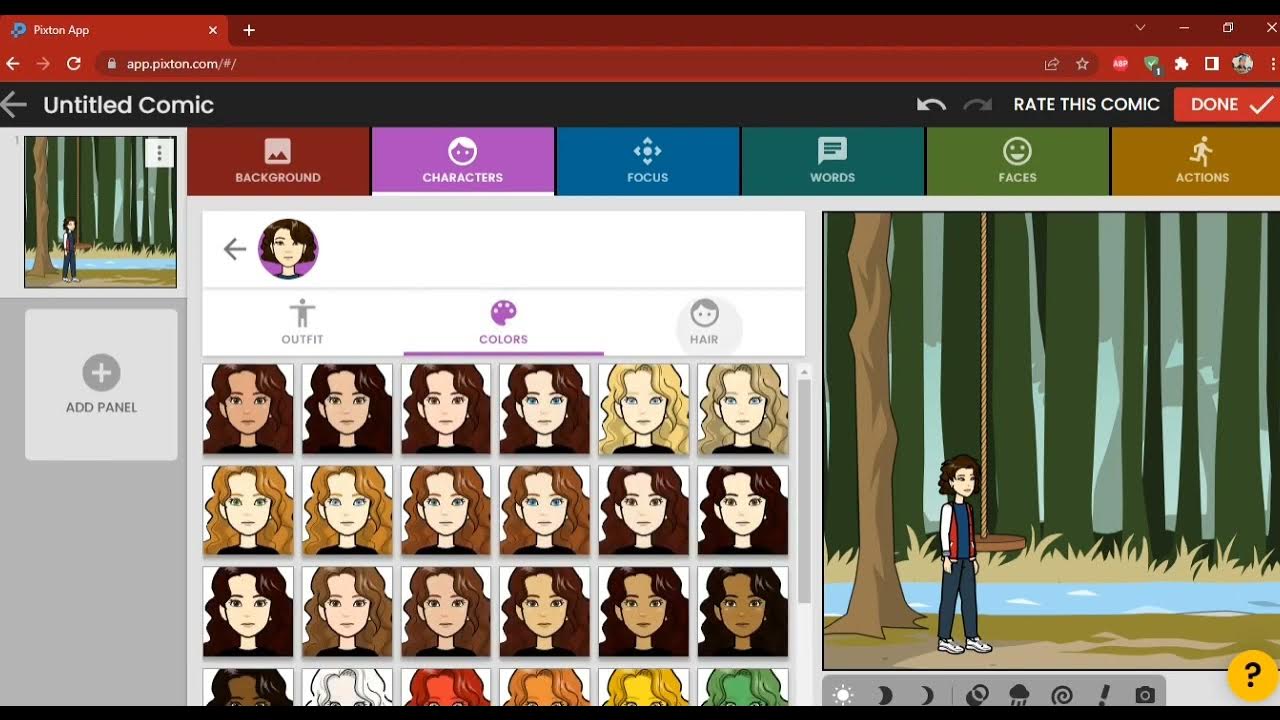1280x720 pixels.
Task: Click RATE THIS COMIC
Action: (1086, 104)
